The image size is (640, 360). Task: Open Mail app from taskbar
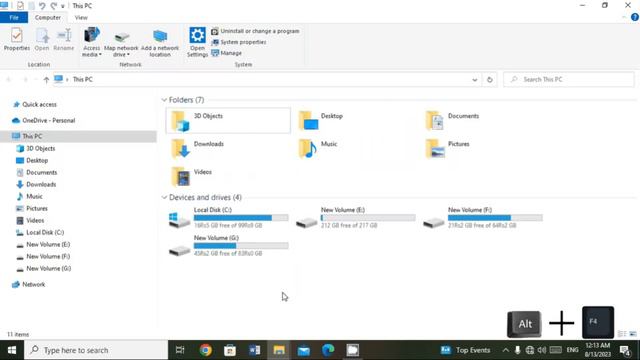[x=304, y=350]
